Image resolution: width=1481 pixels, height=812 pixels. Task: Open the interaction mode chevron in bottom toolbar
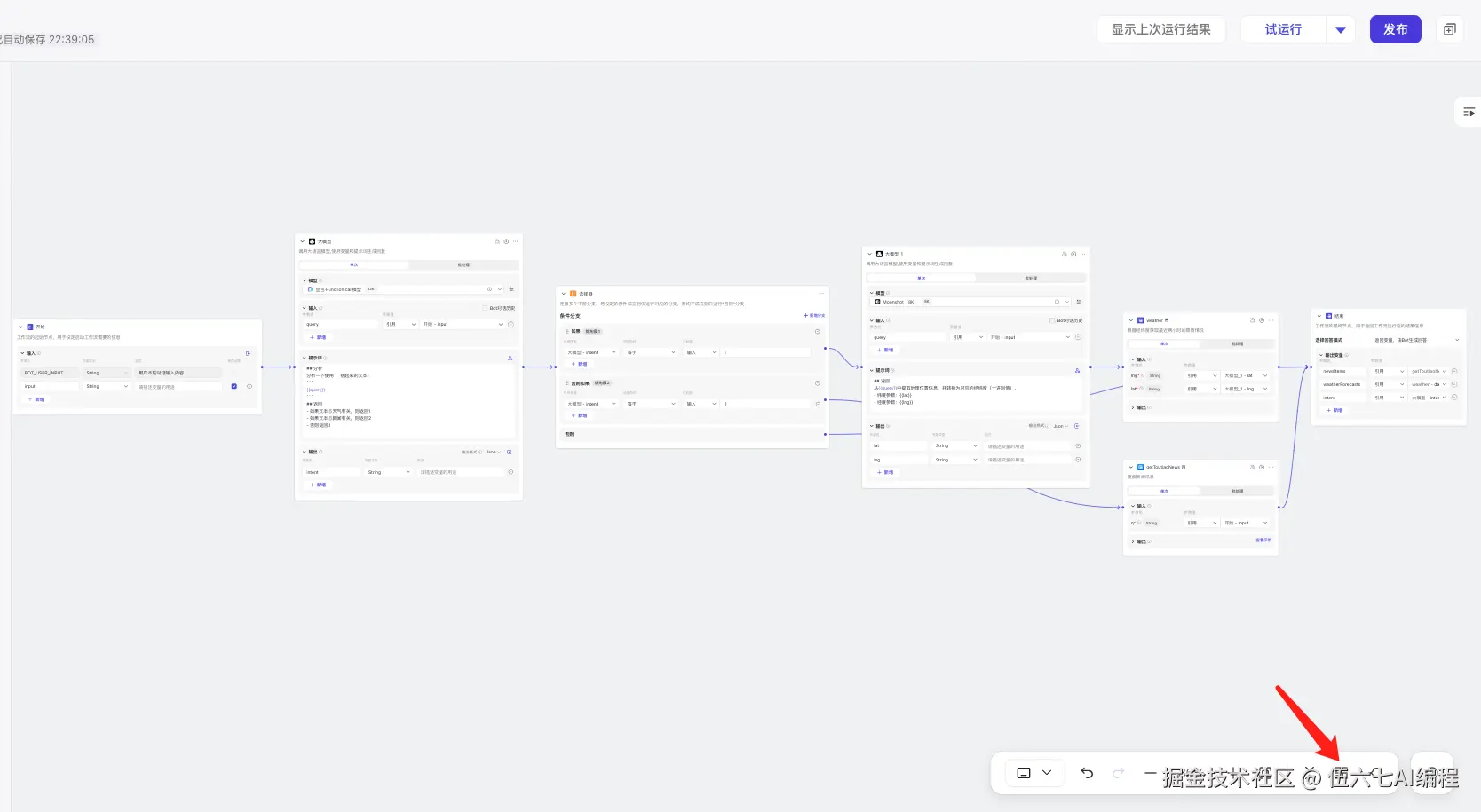(1047, 773)
